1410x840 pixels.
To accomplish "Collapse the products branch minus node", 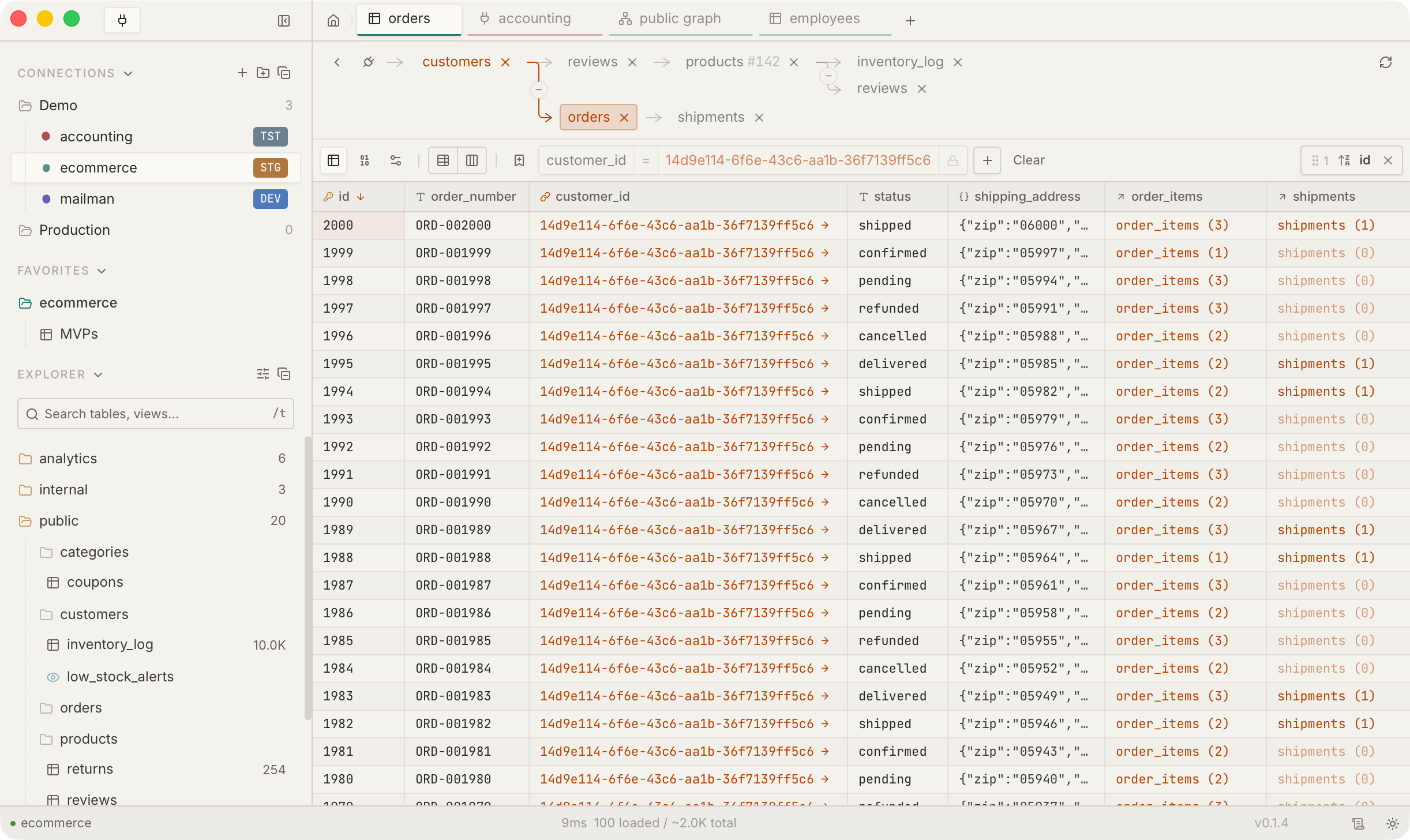I will 828,76.
